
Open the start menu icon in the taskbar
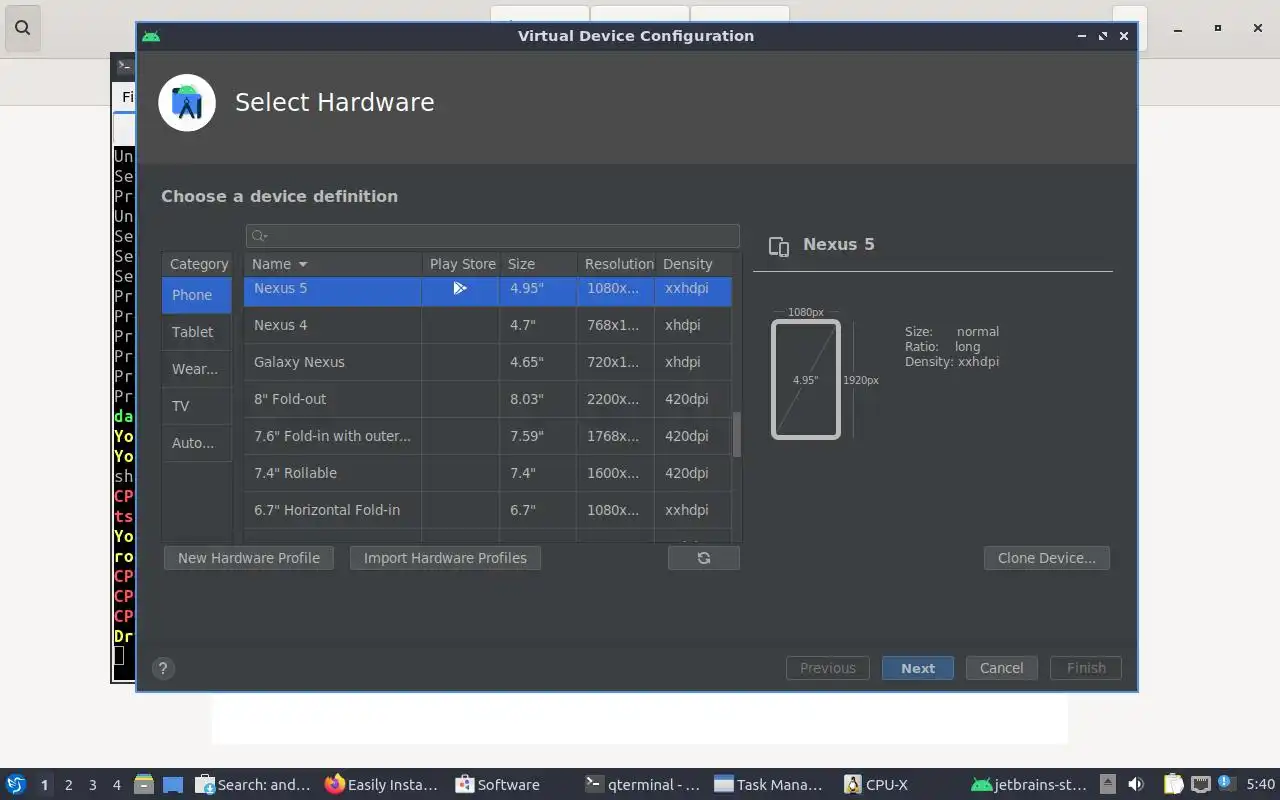click(x=15, y=784)
